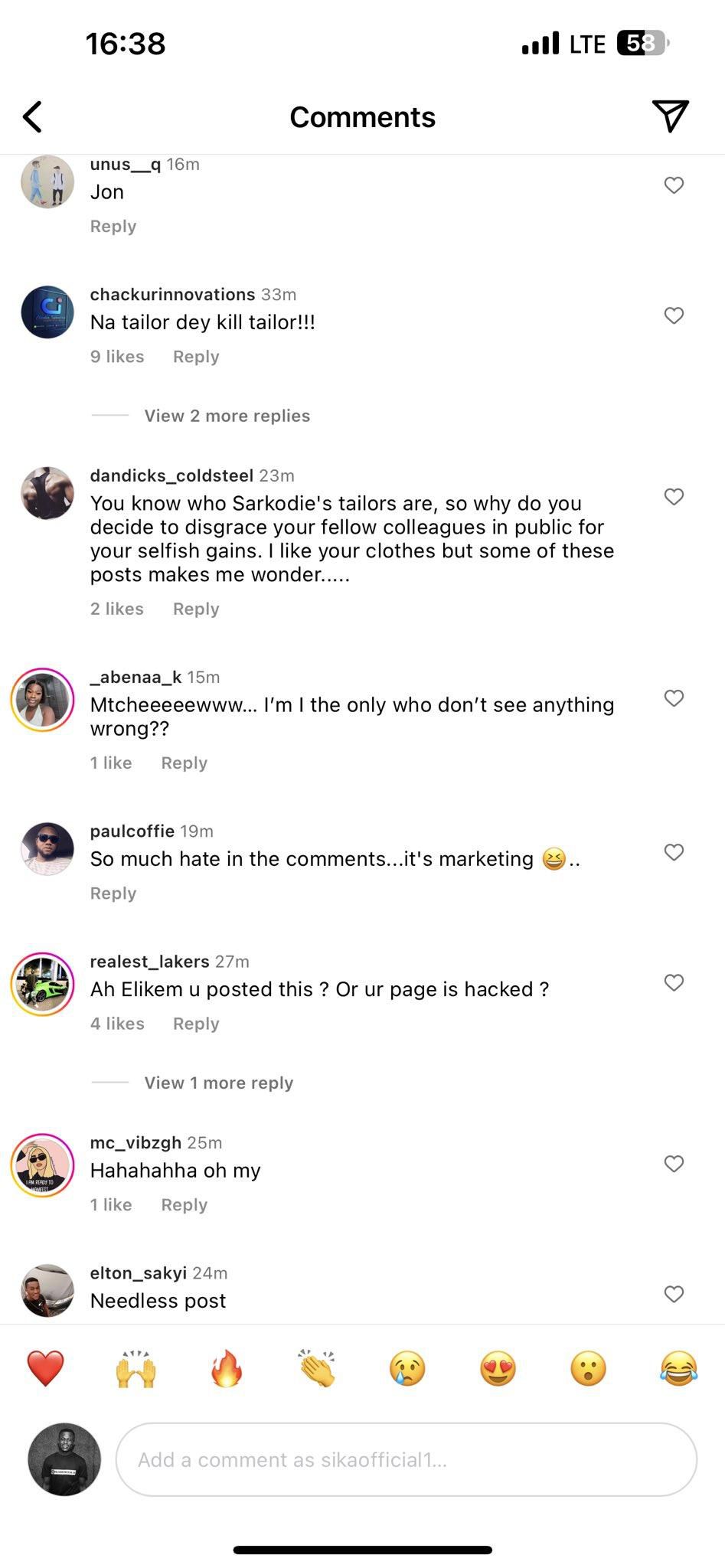Viewport: 725px width, 1568px height.
Task: Tap the 'Add a comment as sikaofficial1' field
Action: point(406,1460)
